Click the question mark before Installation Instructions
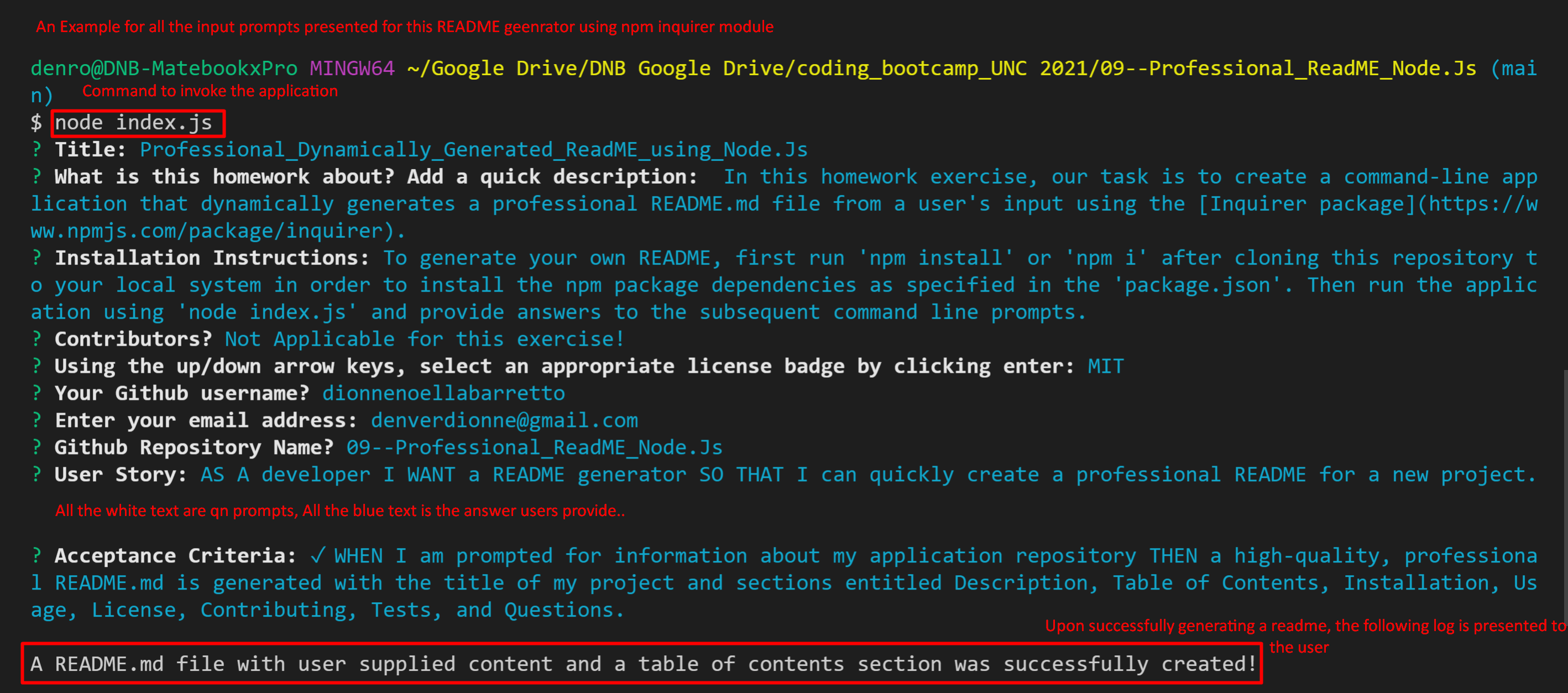 (36, 258)
